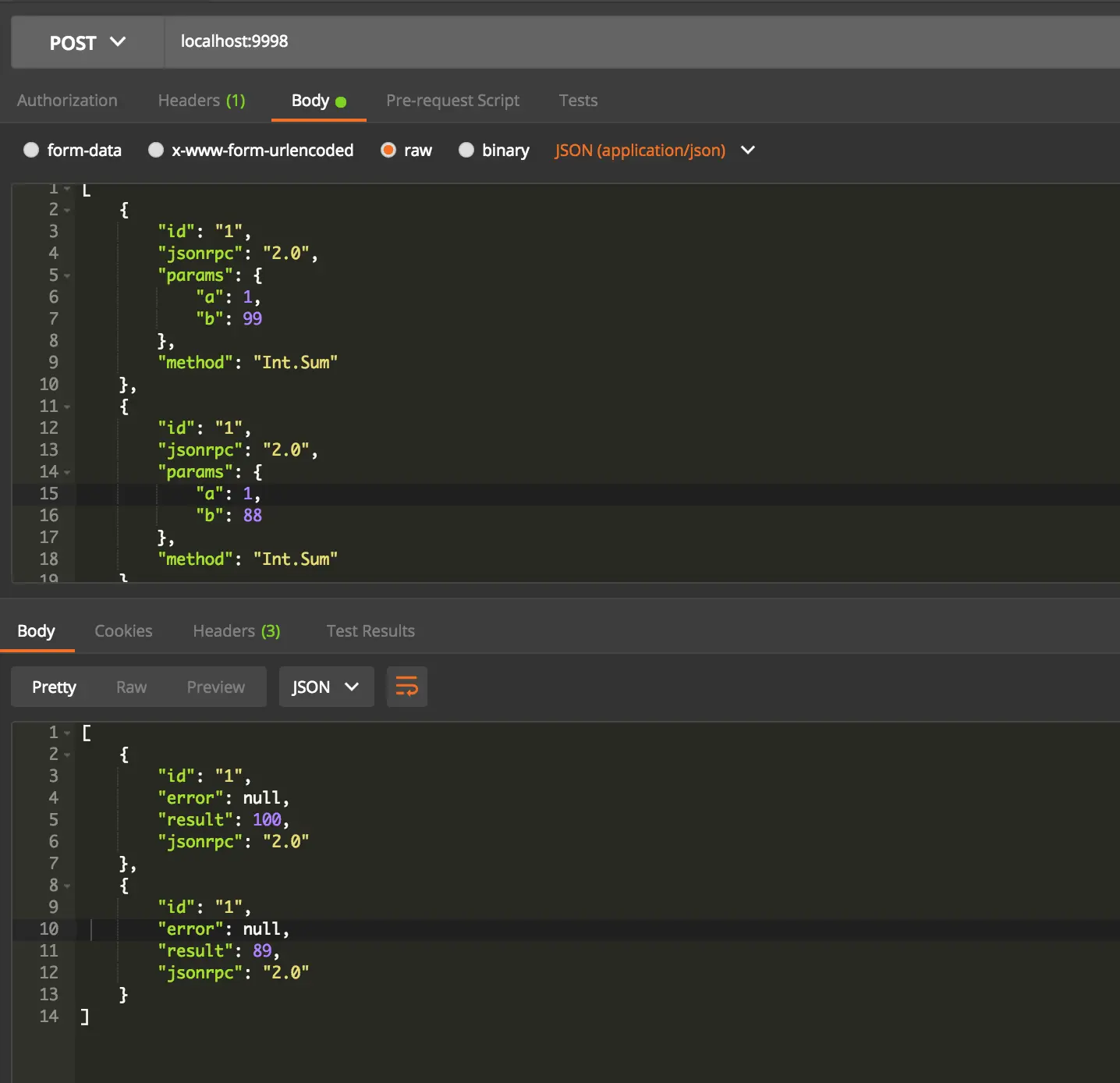Screen dimensions: 1120x1083
Task: Open the response Headers (3) tab
Action: tap(237, 630)
